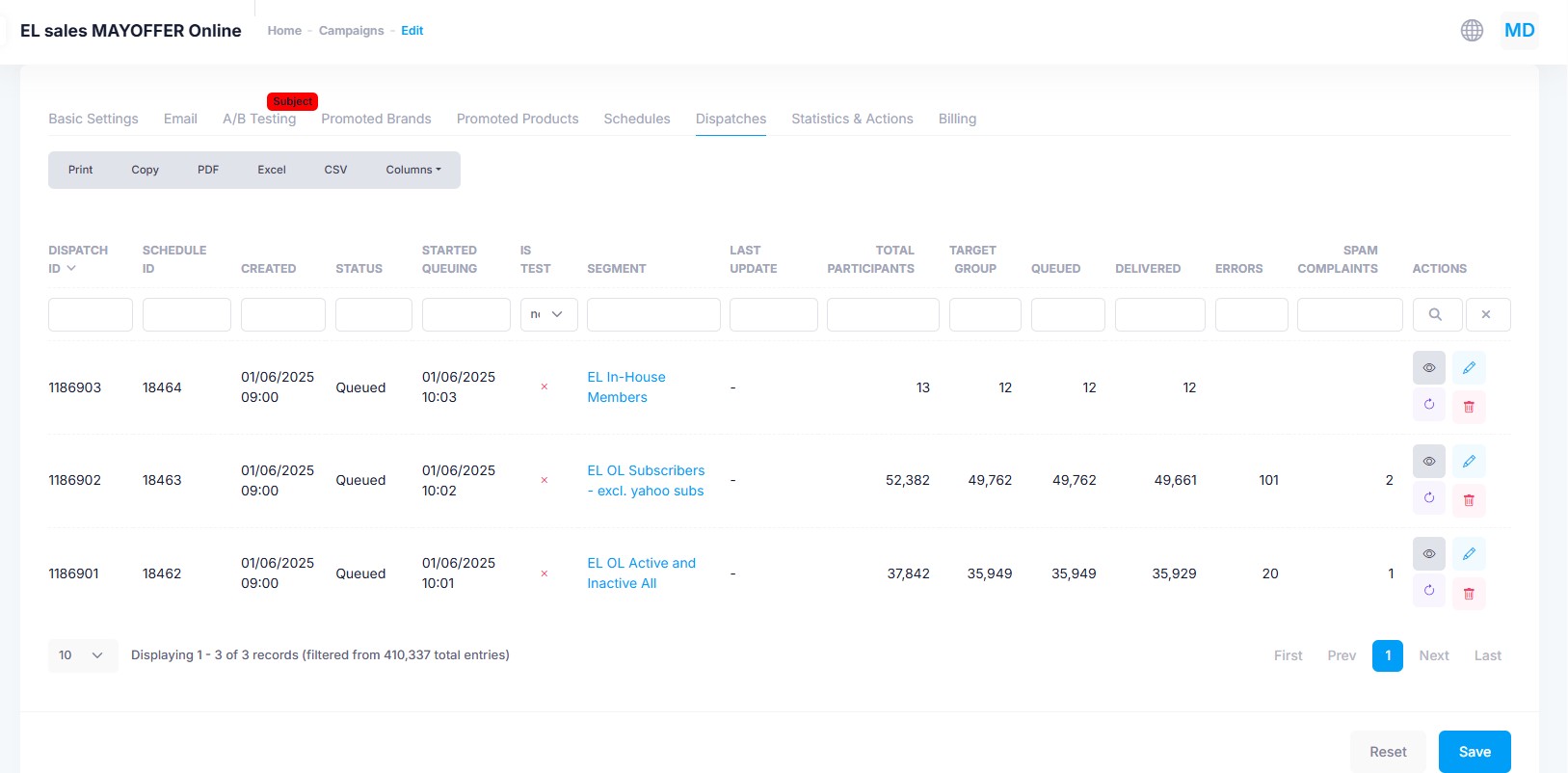Sort by Status column header
Image resolution: width=1568 pixels, height=773 pixels.
point(359,269)
